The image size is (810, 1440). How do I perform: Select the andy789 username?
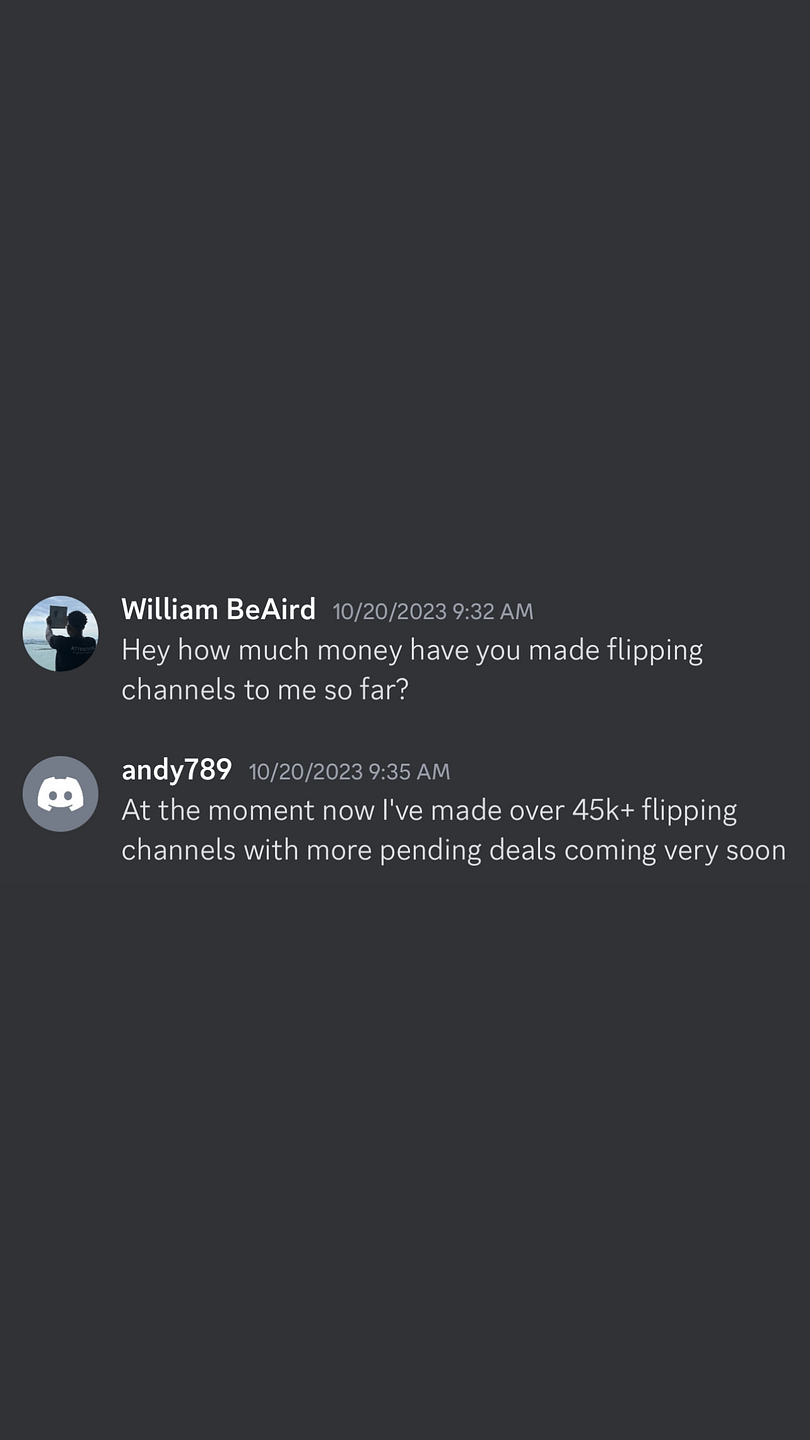click(x=176, y=770)
